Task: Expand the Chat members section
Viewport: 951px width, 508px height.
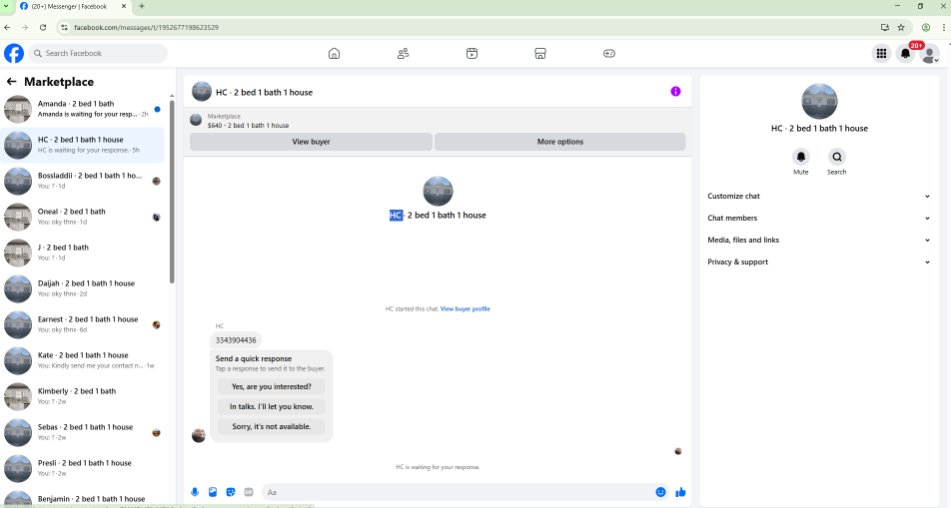Action: tap(818, 218)
